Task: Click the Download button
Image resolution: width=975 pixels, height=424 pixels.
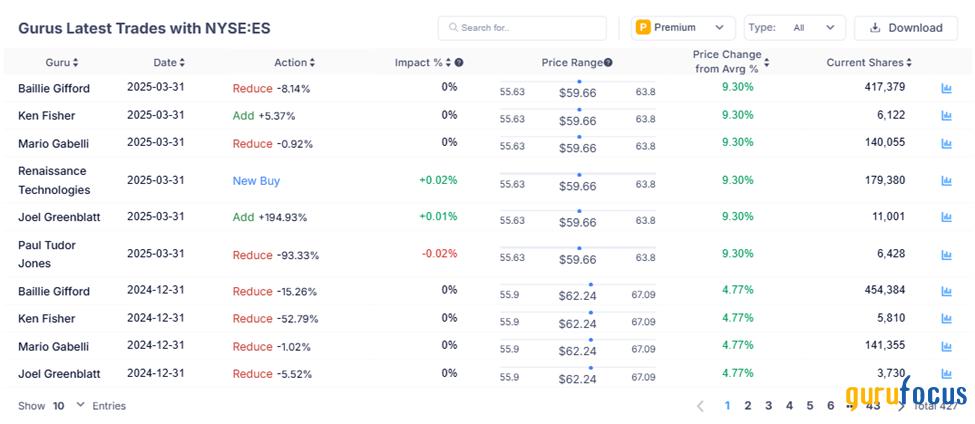Action: click(905, 27)
